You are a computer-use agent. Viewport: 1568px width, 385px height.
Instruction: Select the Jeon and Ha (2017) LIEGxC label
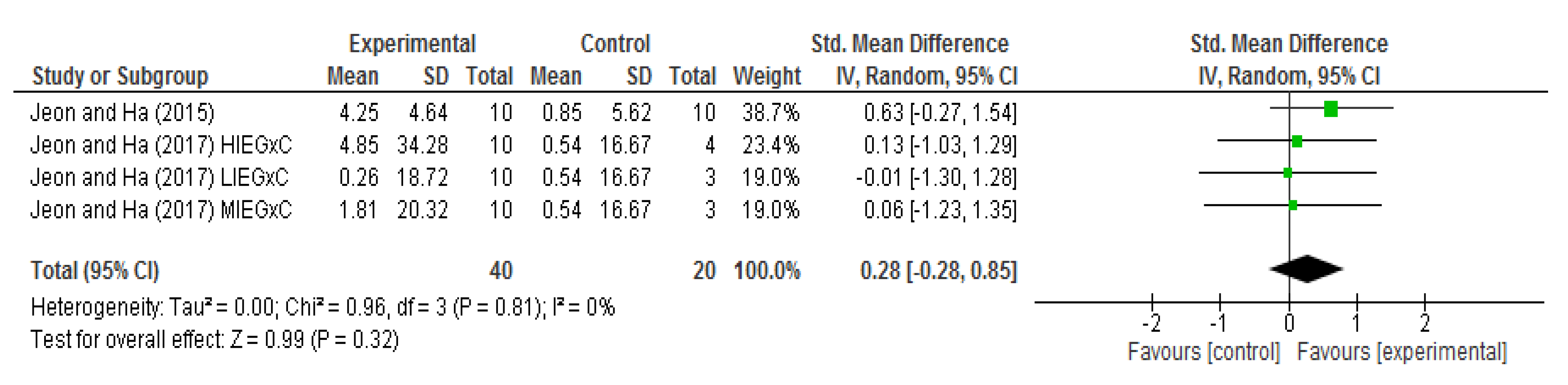[159, 177]
